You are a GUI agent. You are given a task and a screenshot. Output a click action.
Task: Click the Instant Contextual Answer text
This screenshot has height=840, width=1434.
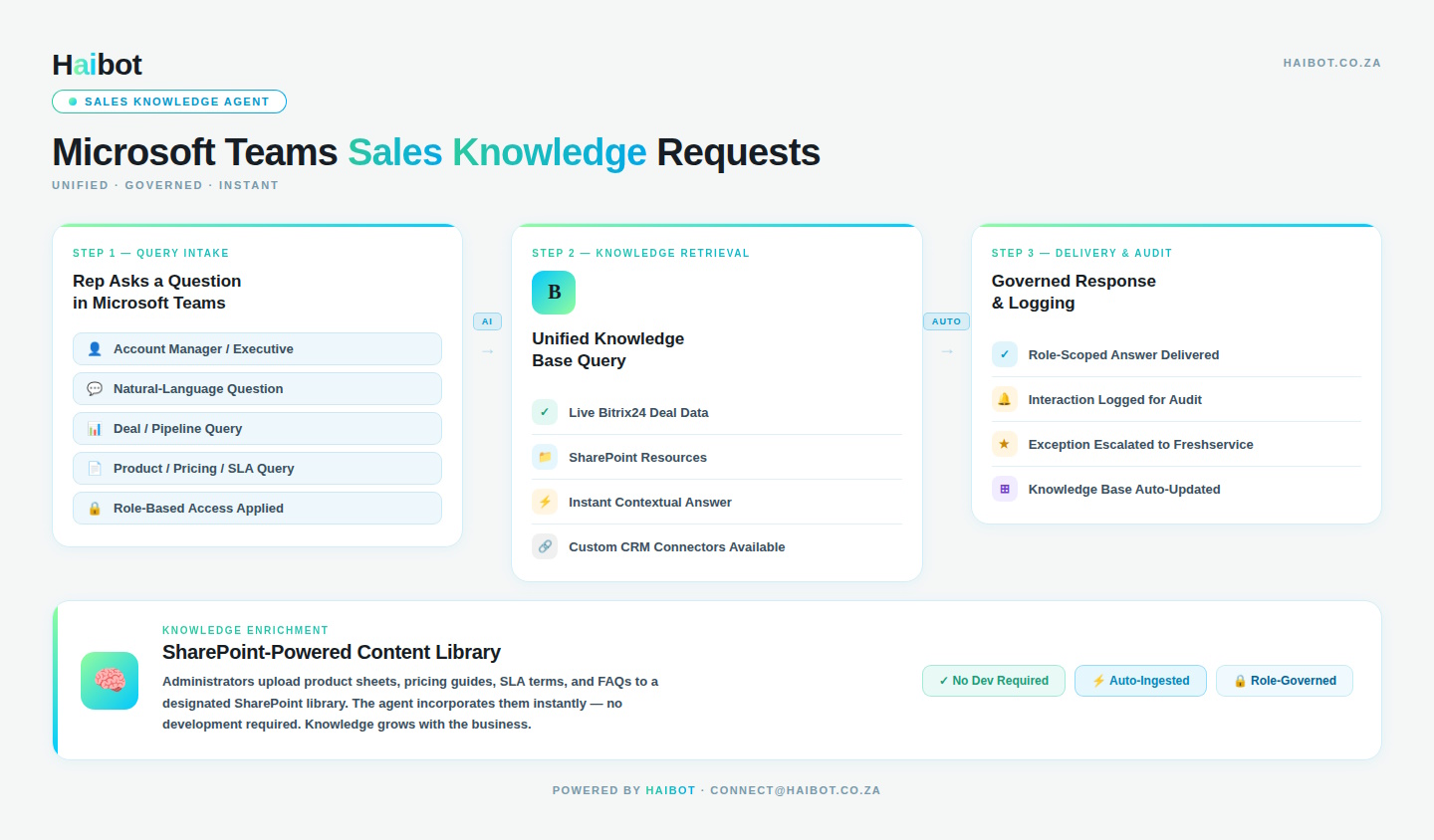coord(650,502)
